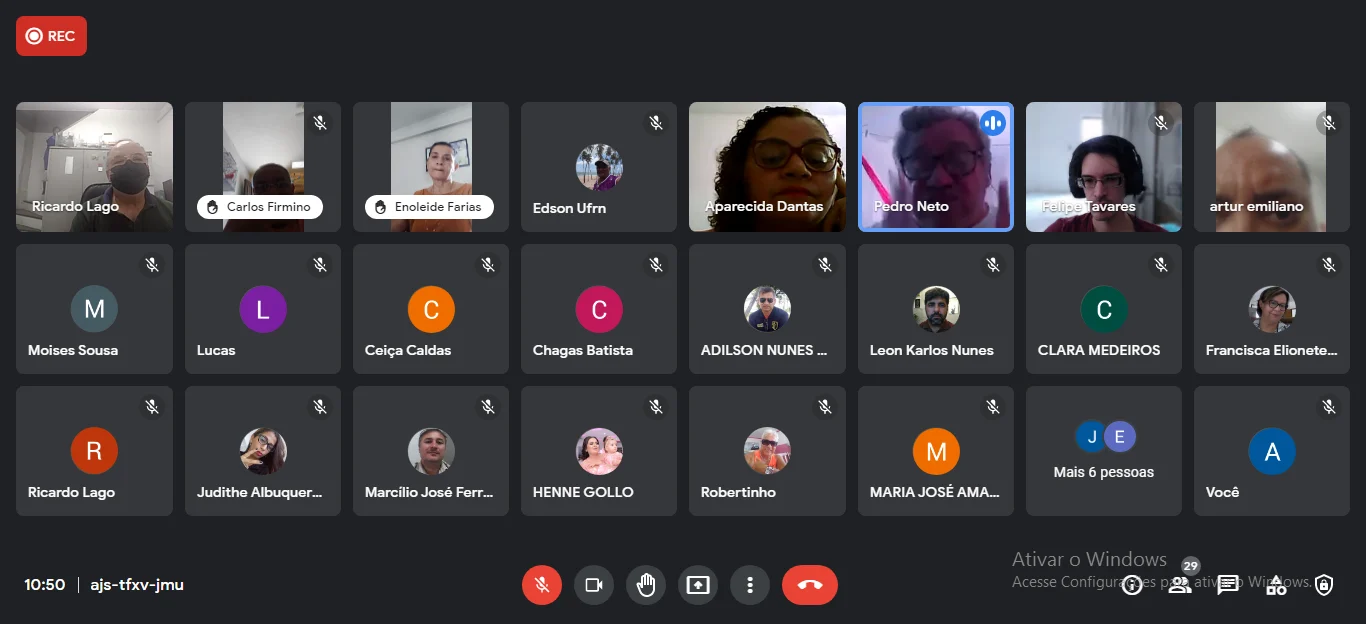
Task: Hang up with the red call button
Action: pyautogui.click(x=810, y=585)
